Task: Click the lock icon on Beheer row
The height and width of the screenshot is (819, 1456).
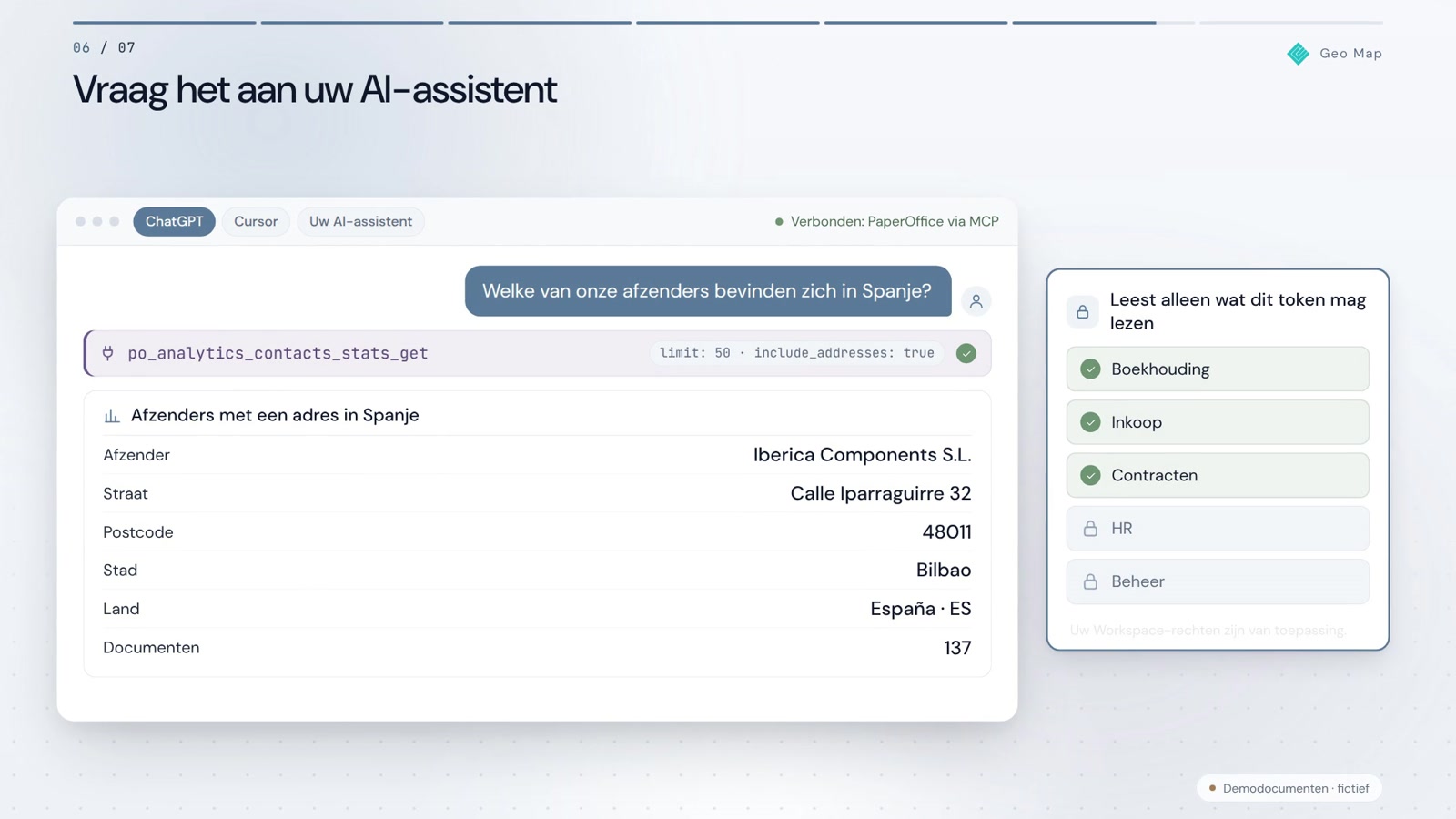Action: coord(1090,581)
